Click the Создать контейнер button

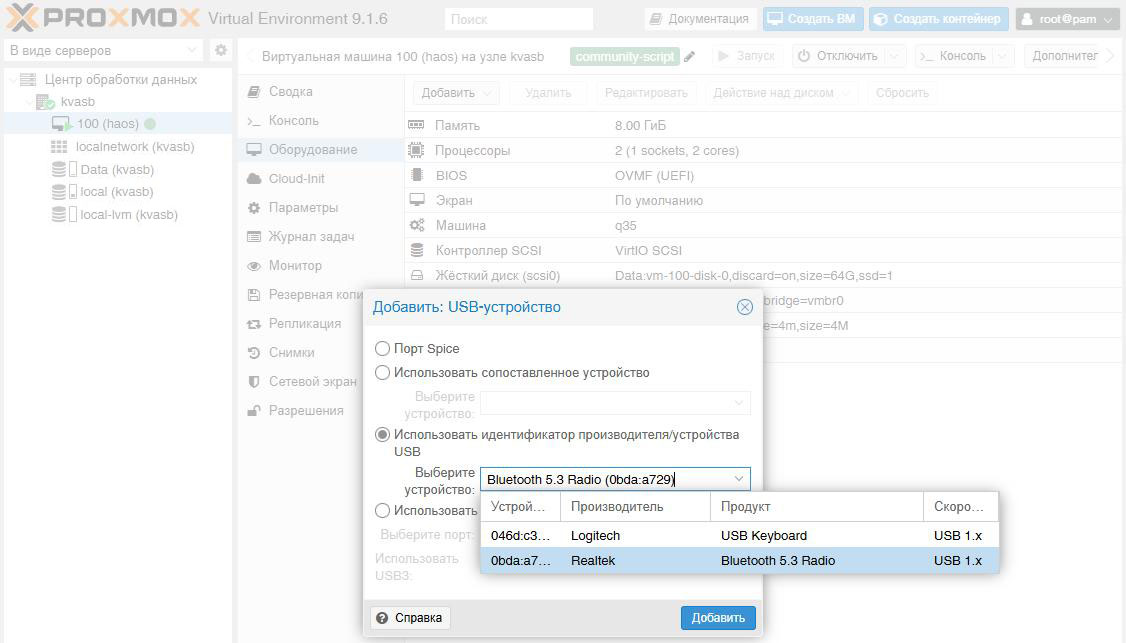(x=939, y=19)
